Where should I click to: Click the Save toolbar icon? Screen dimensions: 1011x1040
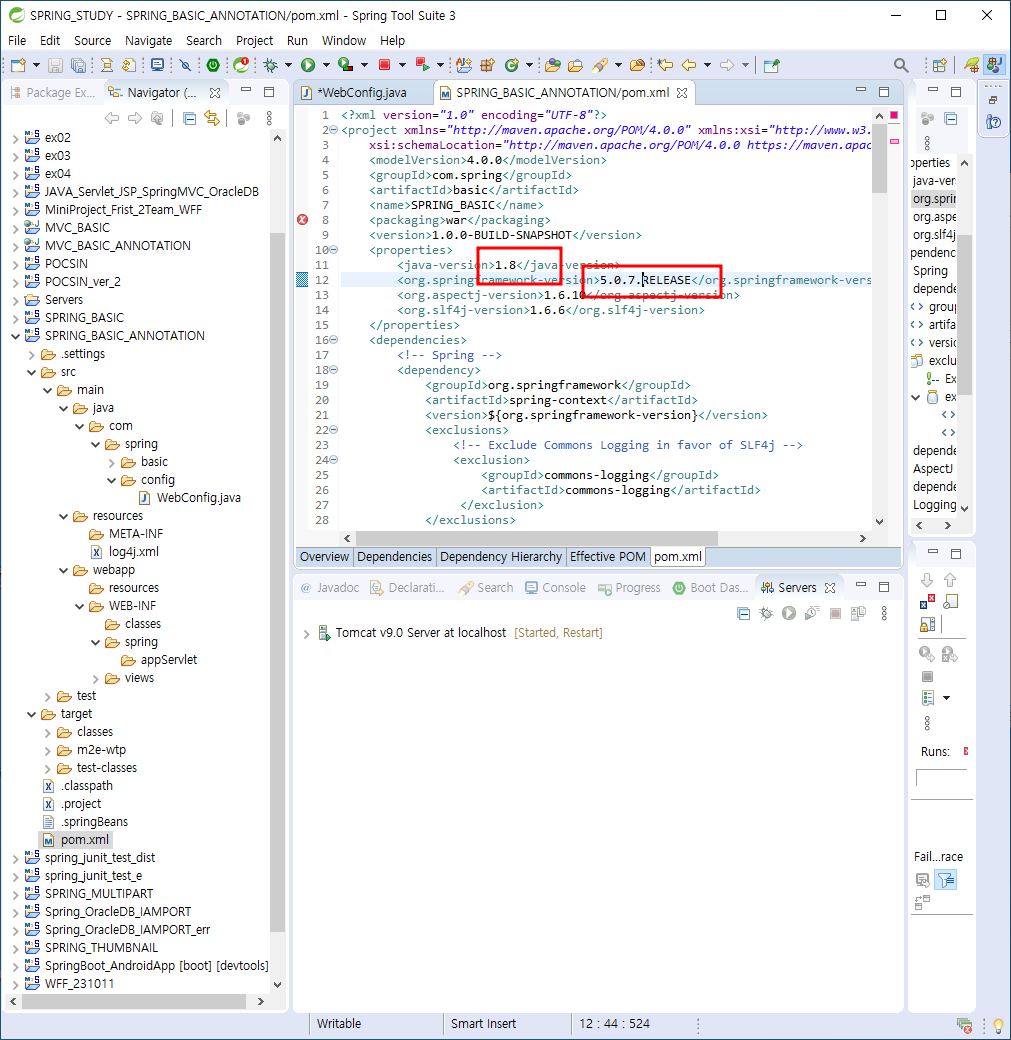pos(56,65)
